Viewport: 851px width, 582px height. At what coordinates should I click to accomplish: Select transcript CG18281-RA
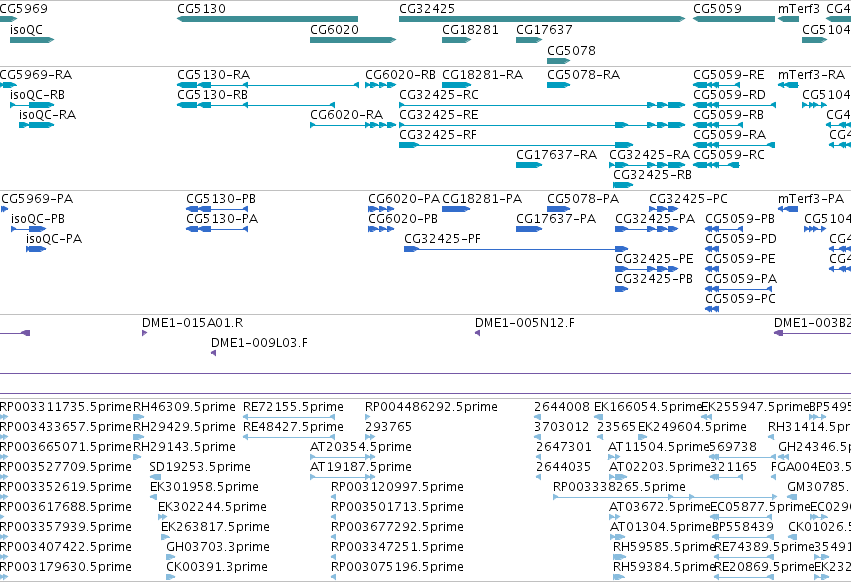(x=482, y=75)
